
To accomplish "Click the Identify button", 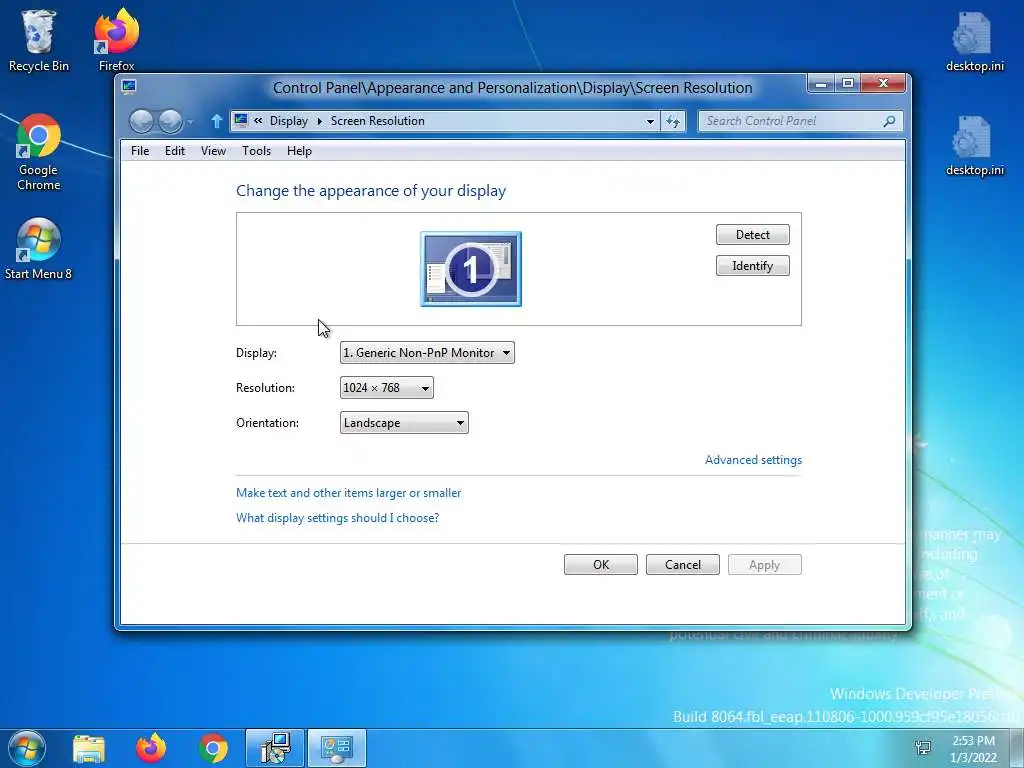I will point(752,266).
